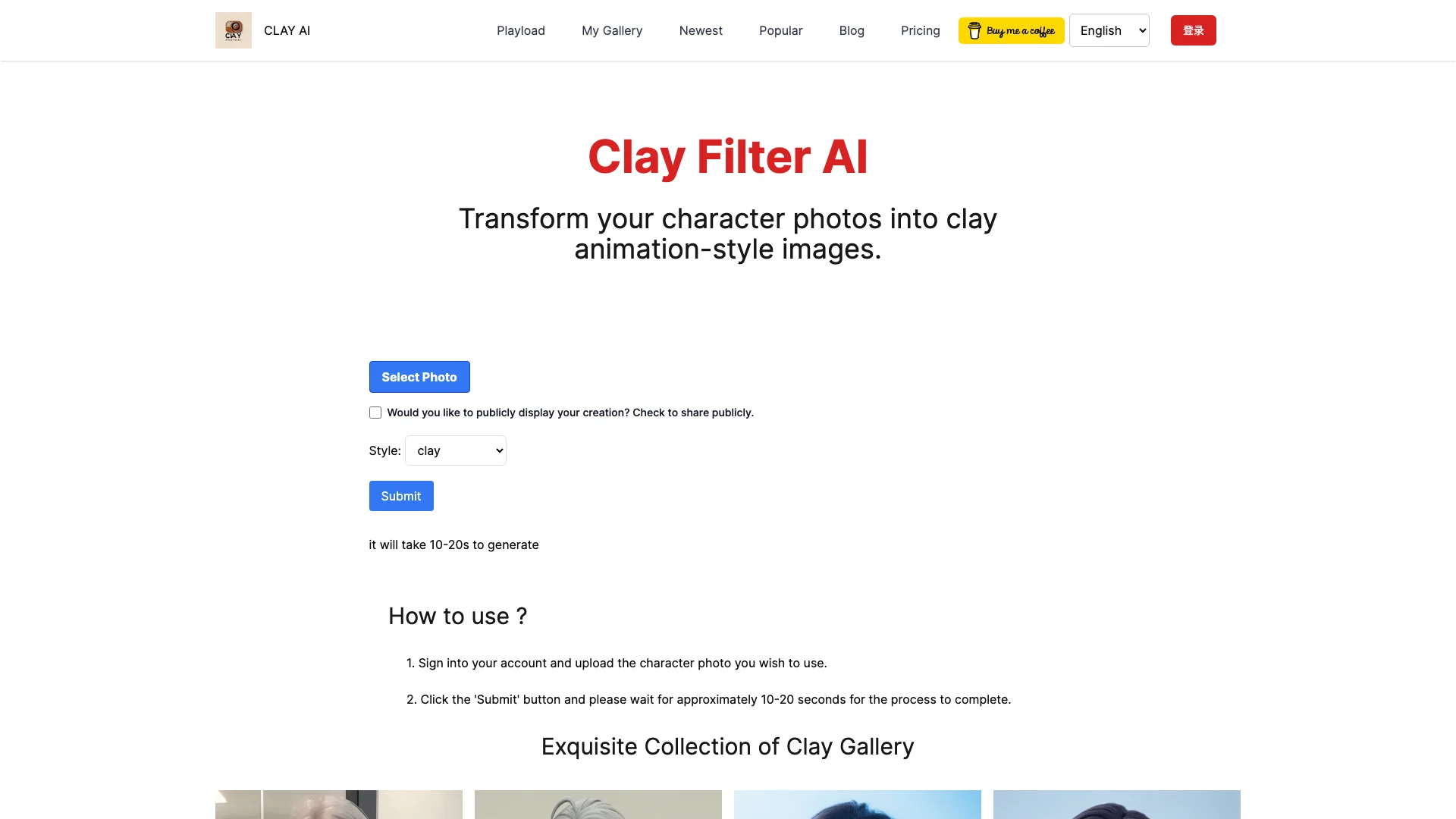Image resolution: width=1456 pixels, height=819 pixels.
Task: Click the My Gallery tab link
Action: [x=612, y=30]
